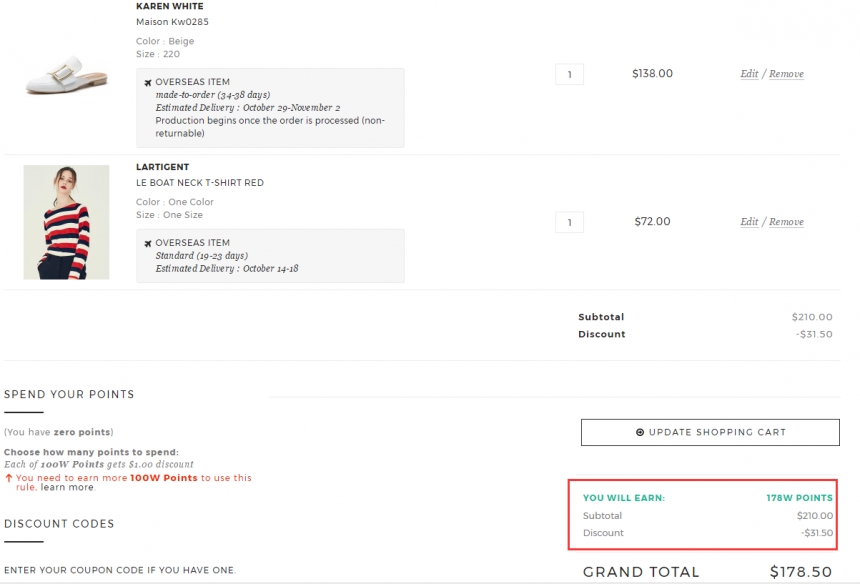860x584 pixels.
Task: Edit the Karen White Maison item
Action: pos(749,73)
